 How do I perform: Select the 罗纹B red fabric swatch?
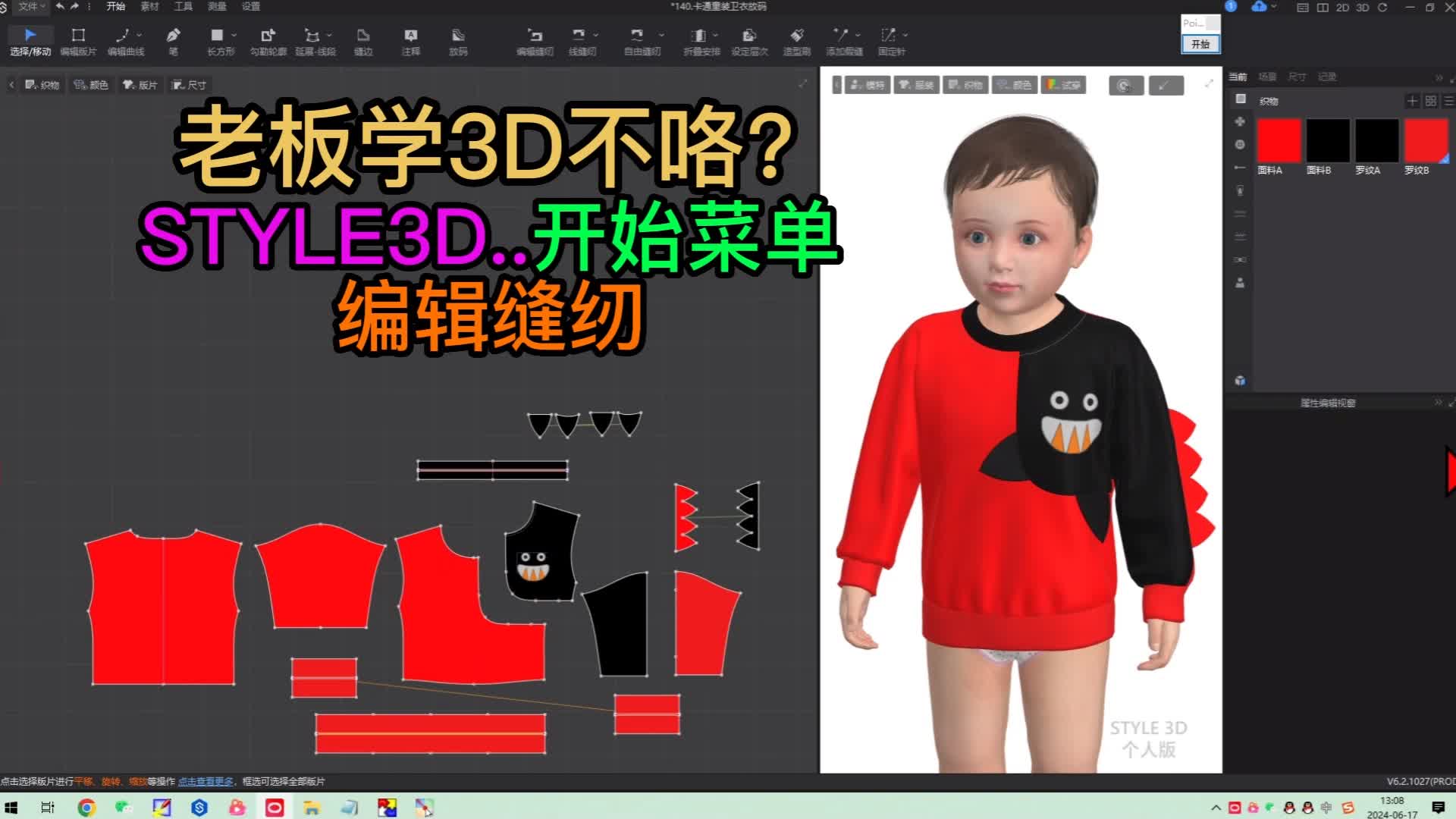pyautogui.click(x=1426, y=140)
